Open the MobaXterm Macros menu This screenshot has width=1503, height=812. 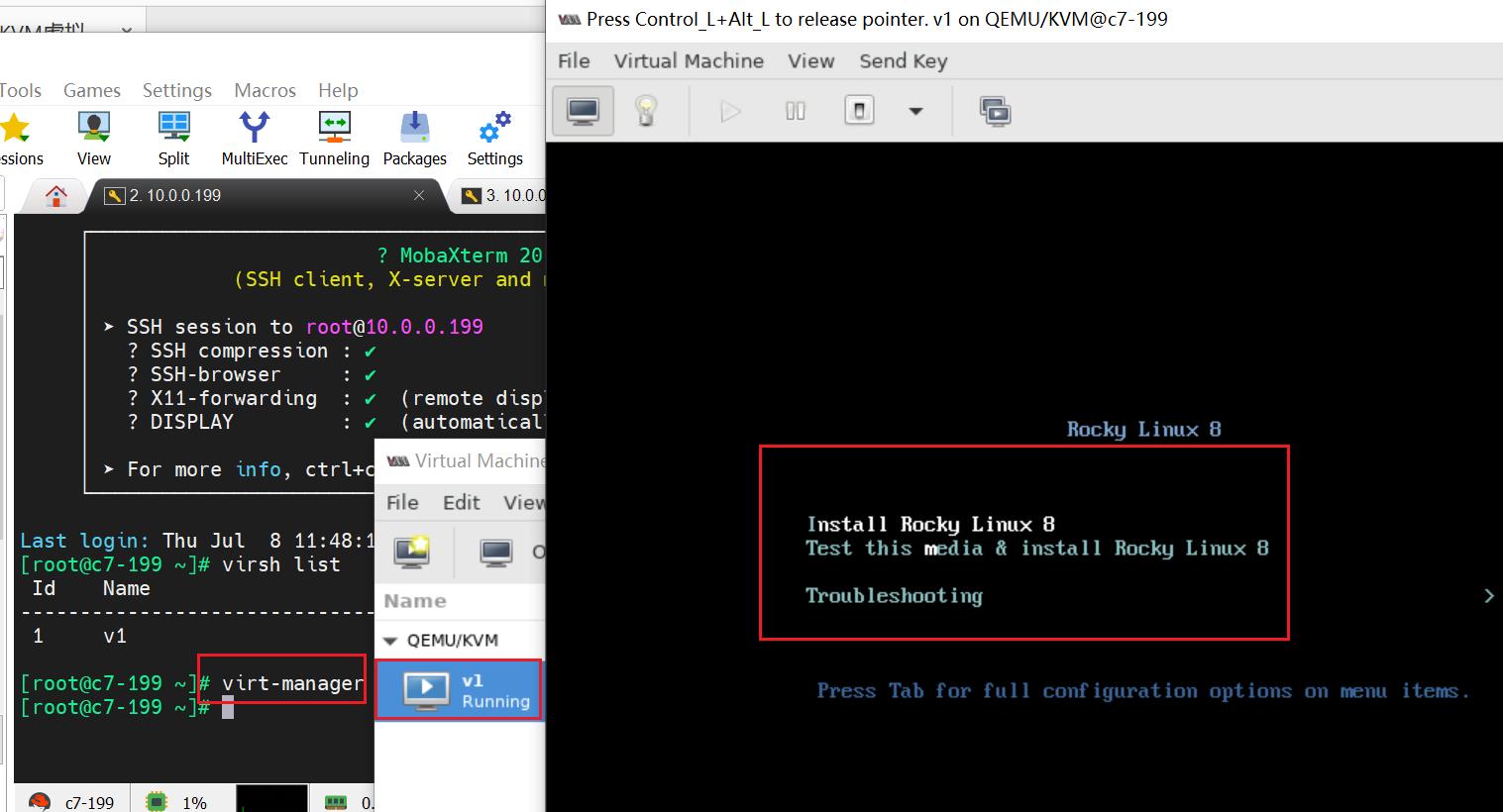(x=265, y=90)
